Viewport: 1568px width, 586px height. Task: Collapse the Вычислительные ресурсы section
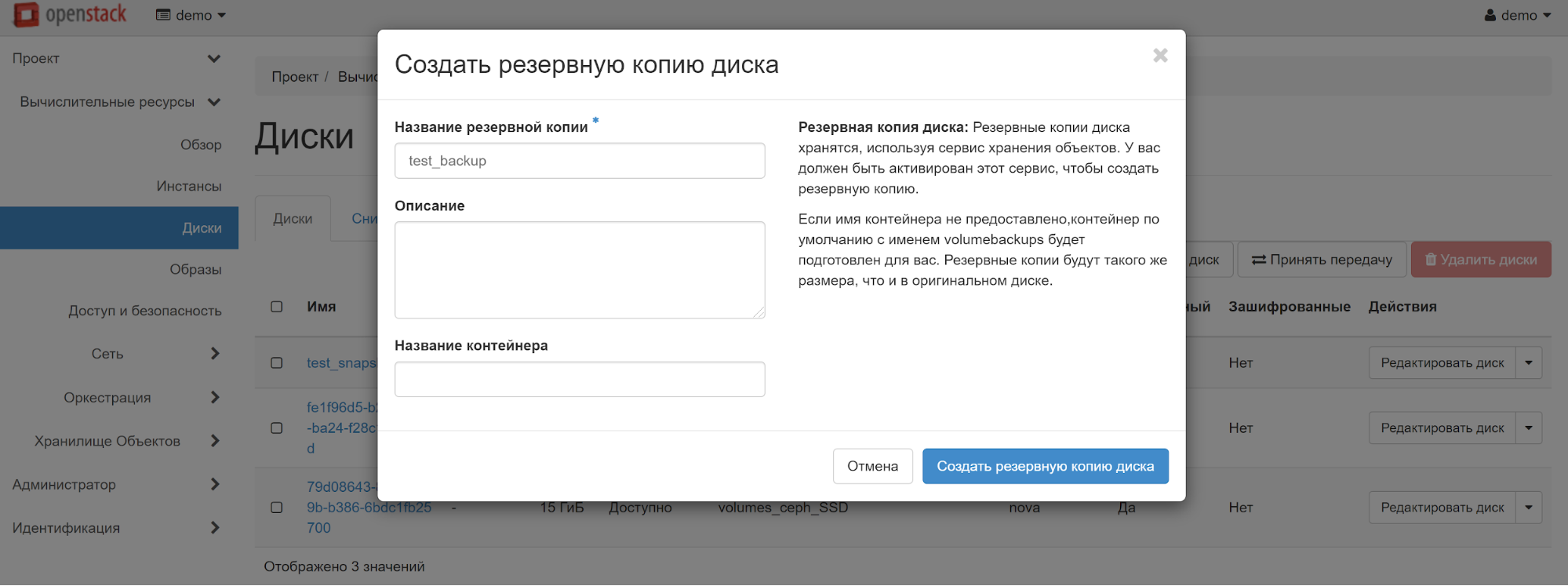pyautogui.click(x=119, y=102)
